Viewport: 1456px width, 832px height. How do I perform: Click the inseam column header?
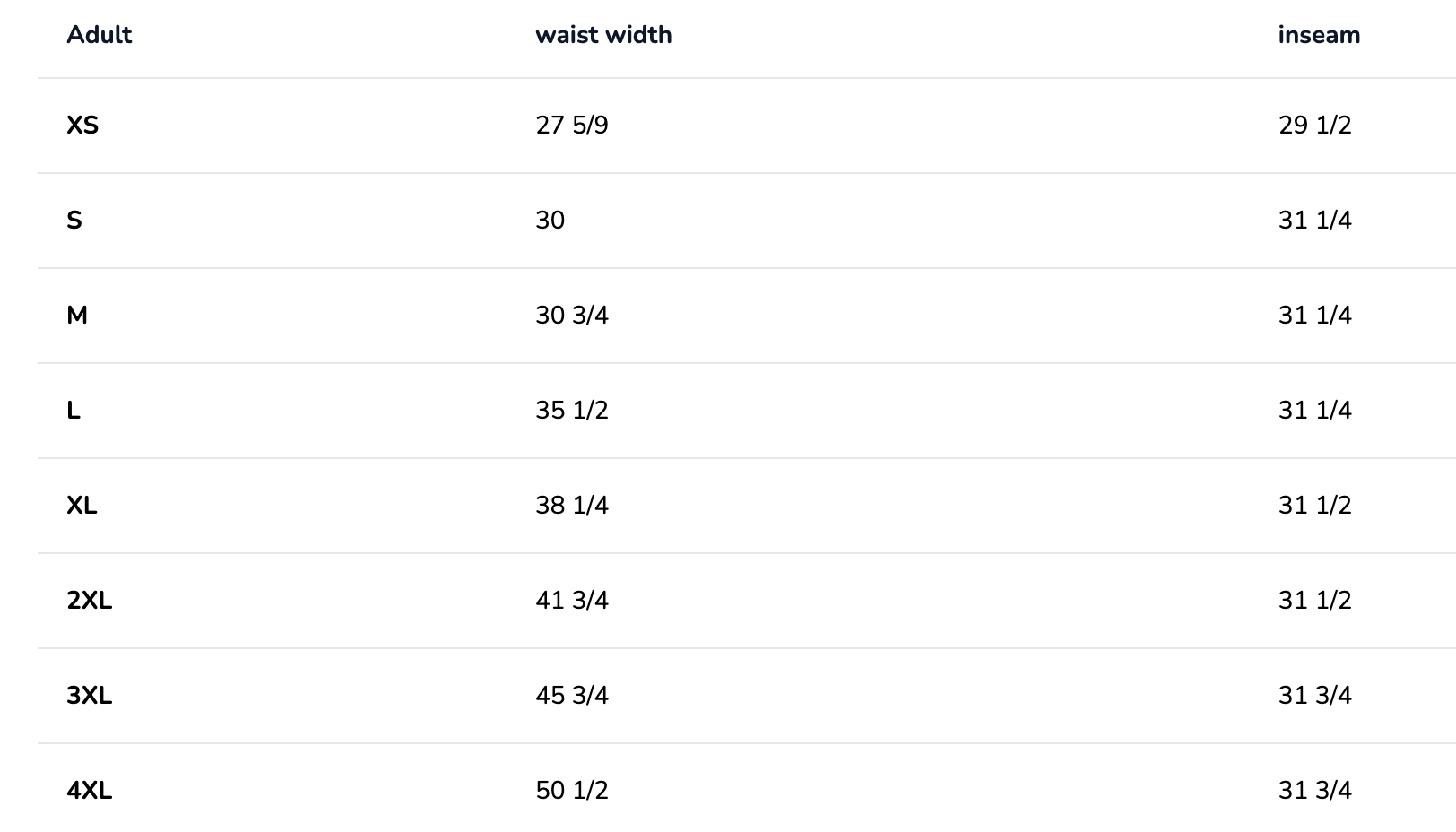click(1319, 35)
